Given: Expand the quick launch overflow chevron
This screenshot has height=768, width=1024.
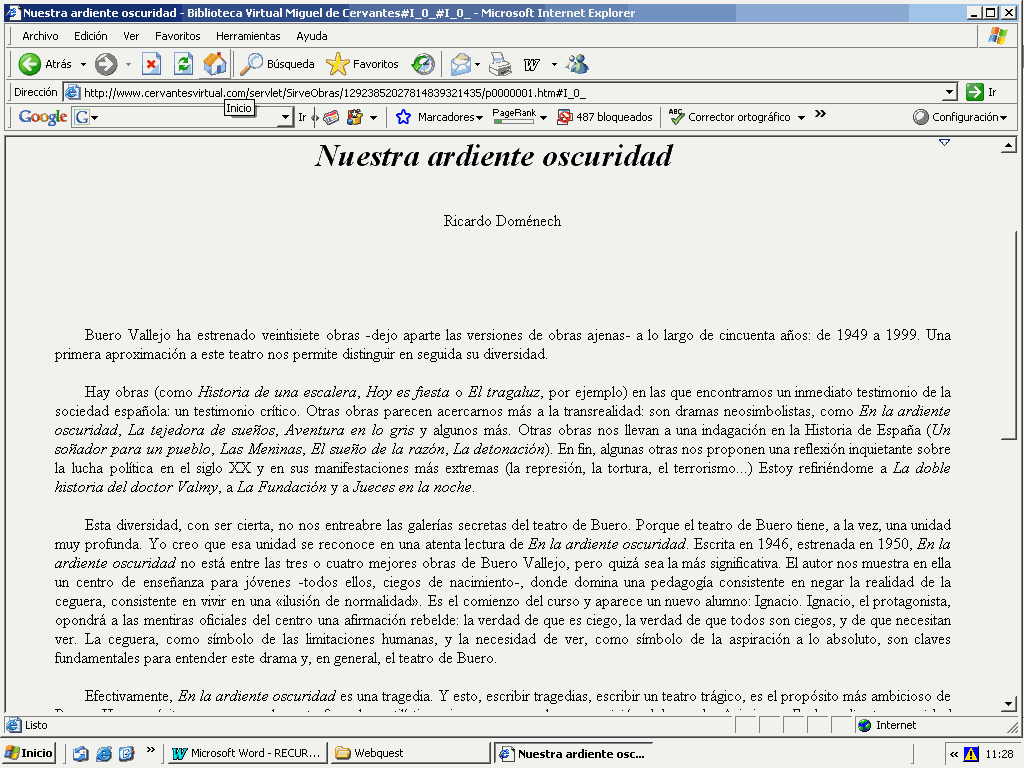Looking at the screenshot, I should click(151, 750).
